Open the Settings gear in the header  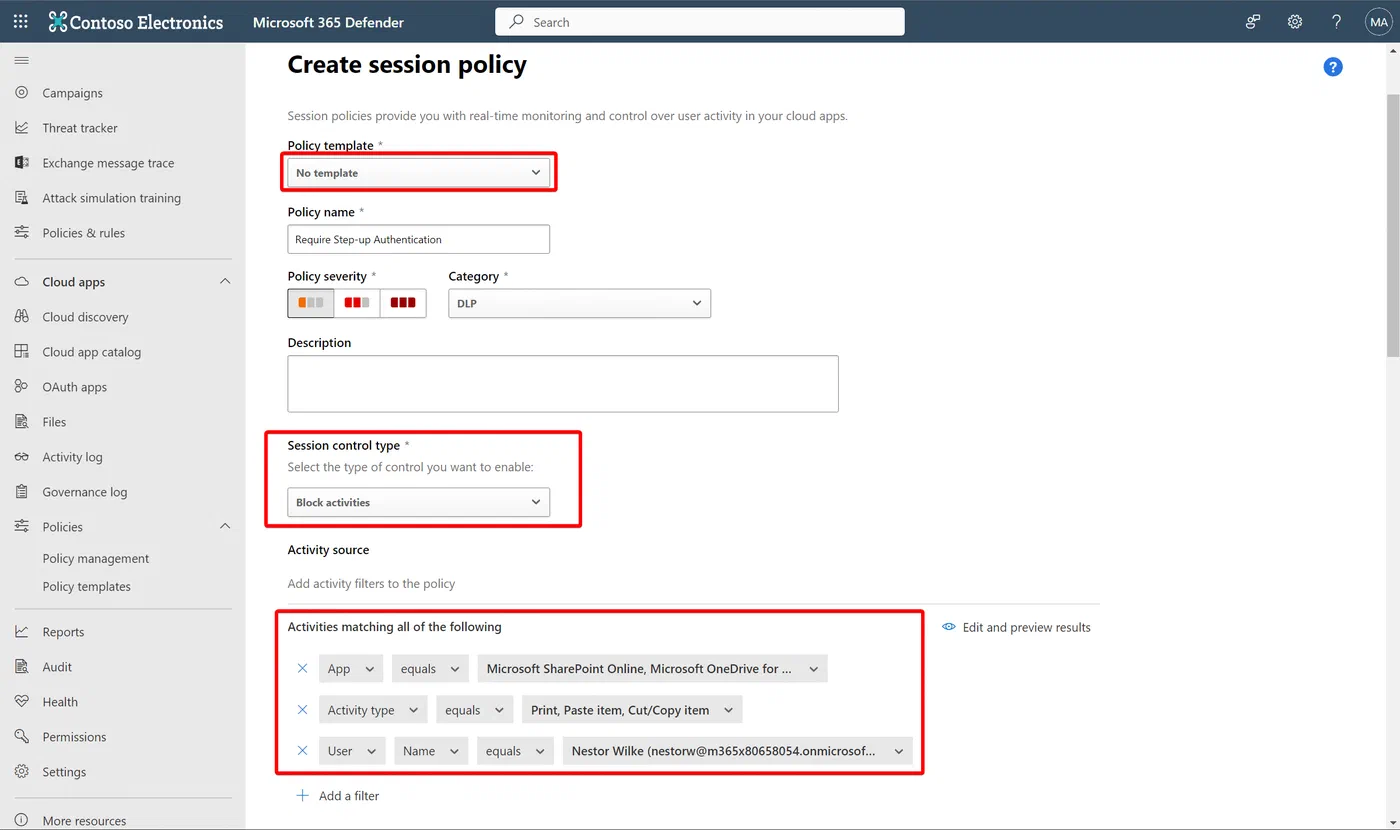[x=1295, y=22]
